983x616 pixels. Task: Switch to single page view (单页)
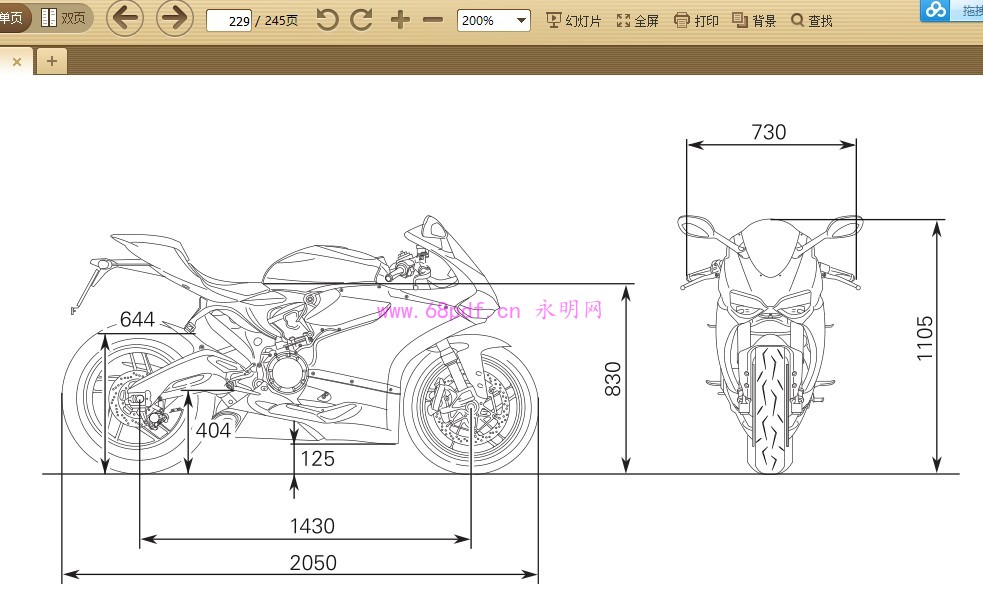(13, 18)
